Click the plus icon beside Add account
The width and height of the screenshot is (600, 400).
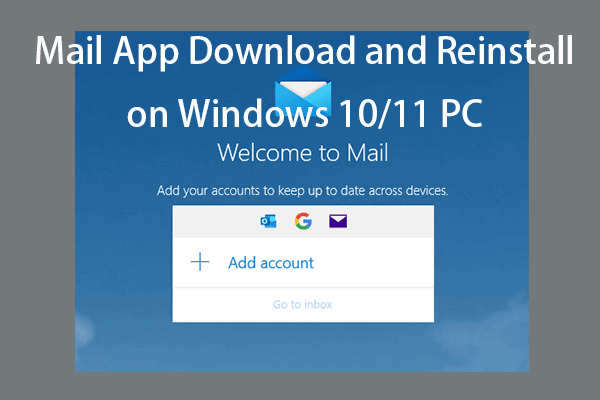pyautogui.click(x=200, y=262)
